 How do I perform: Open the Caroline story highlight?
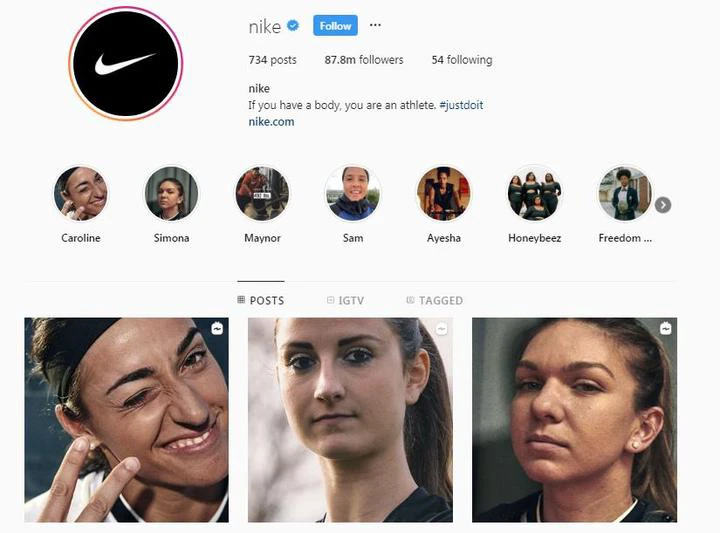[81, 193]
